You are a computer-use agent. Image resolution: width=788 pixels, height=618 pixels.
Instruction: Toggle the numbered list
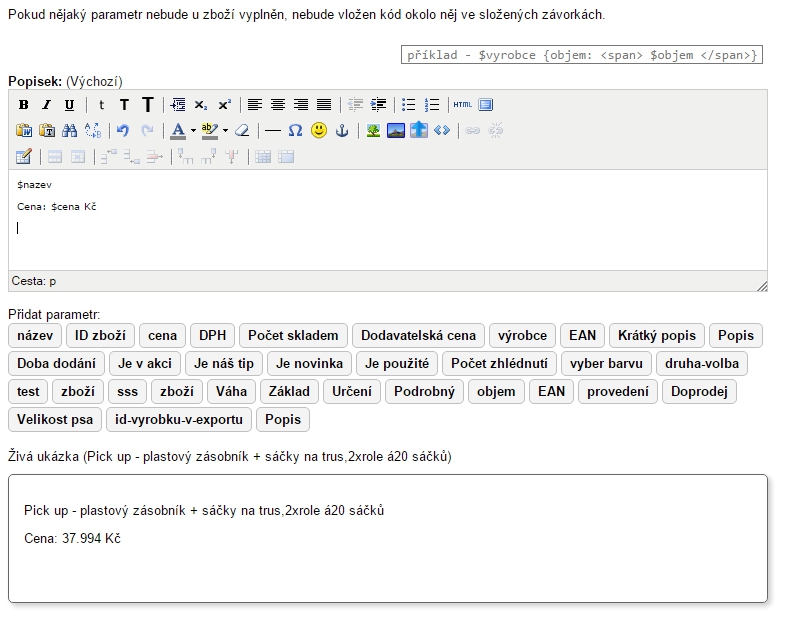pos(432,105)
